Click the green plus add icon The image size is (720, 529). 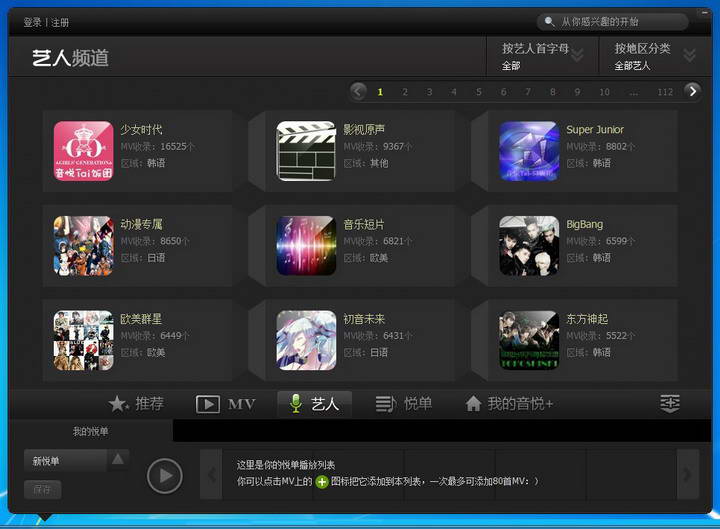coord(322,482)
